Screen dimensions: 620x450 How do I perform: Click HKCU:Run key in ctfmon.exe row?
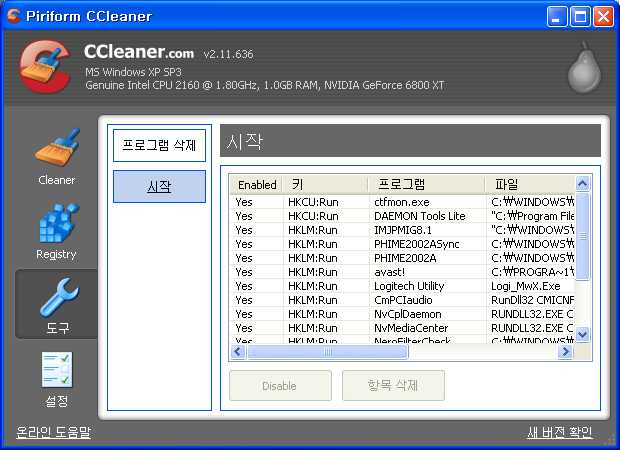click(x=313, y=202)
